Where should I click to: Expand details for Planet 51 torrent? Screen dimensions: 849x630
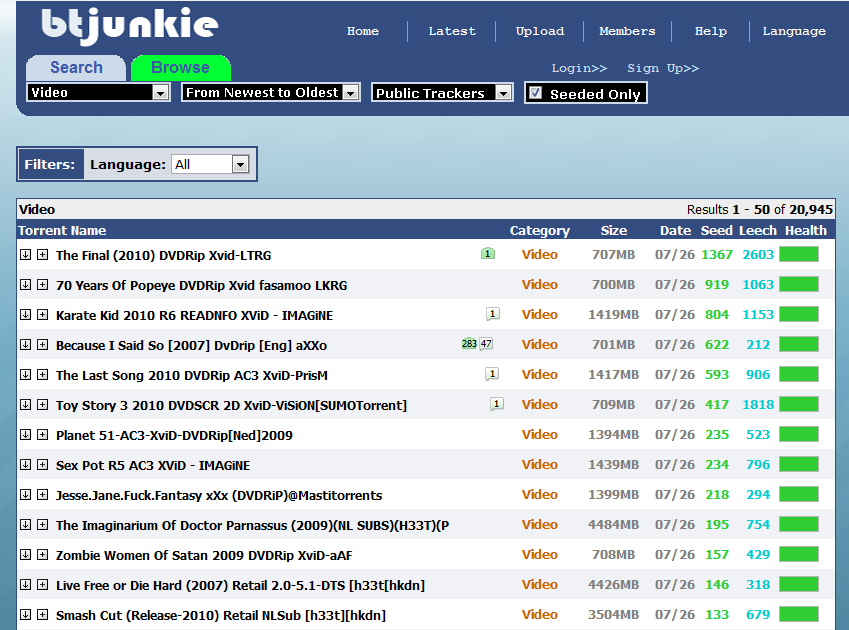click(x=42, y=435)
